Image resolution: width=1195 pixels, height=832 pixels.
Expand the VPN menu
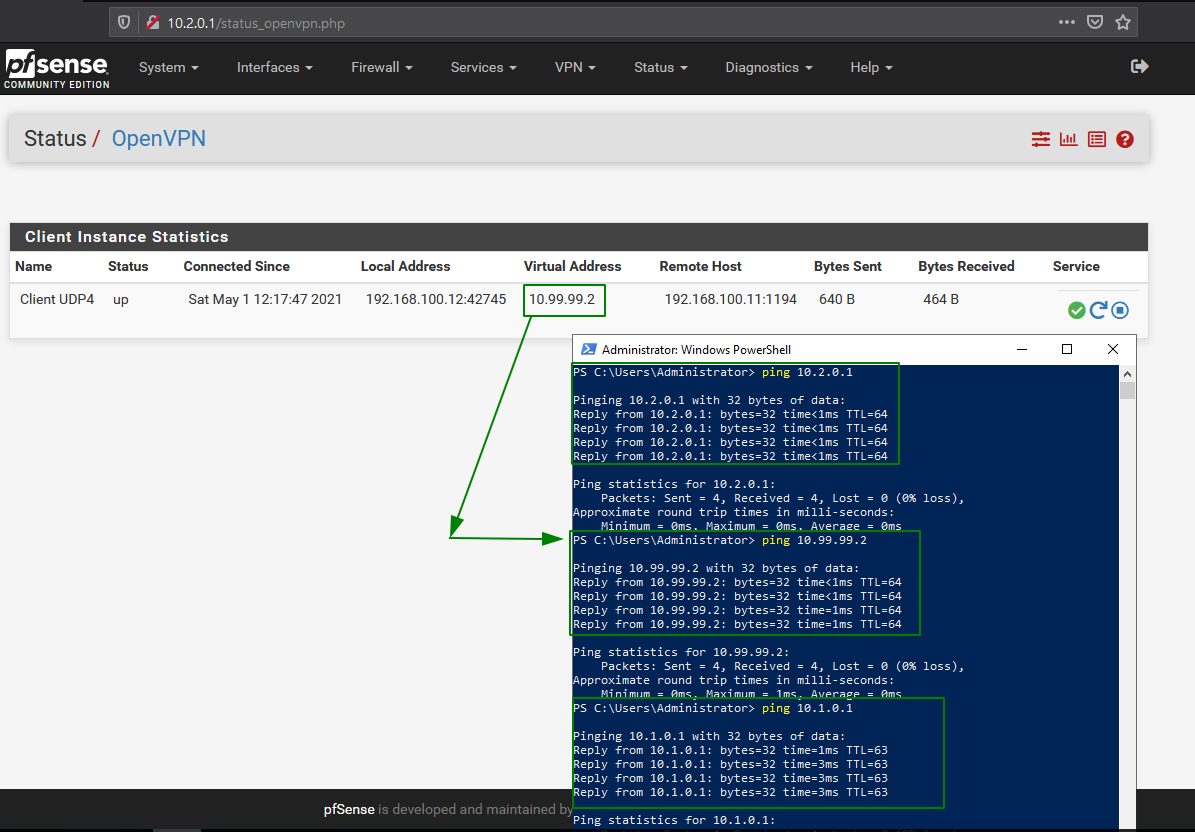pyautogui.click(x=575, y=68)
